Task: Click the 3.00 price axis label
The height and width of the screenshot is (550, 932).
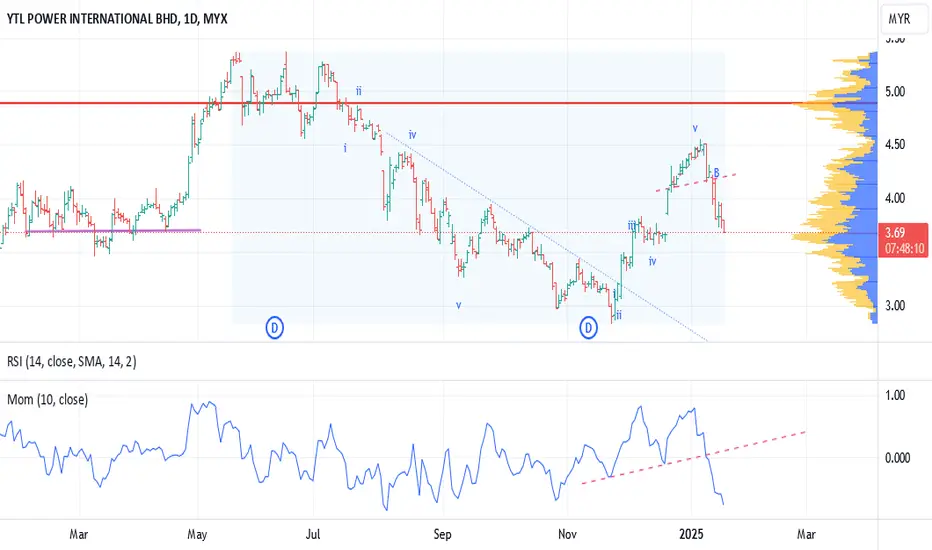Action: tap(895, 306)
